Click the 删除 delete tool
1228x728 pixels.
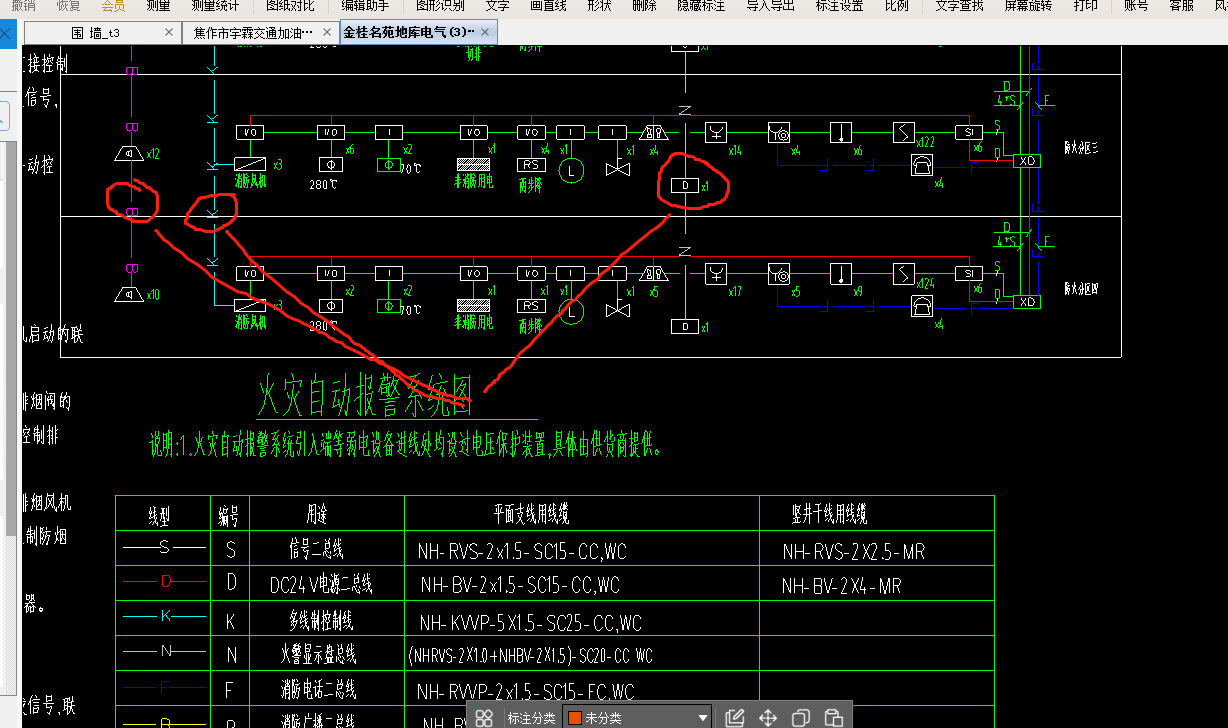tap(645, 6)
